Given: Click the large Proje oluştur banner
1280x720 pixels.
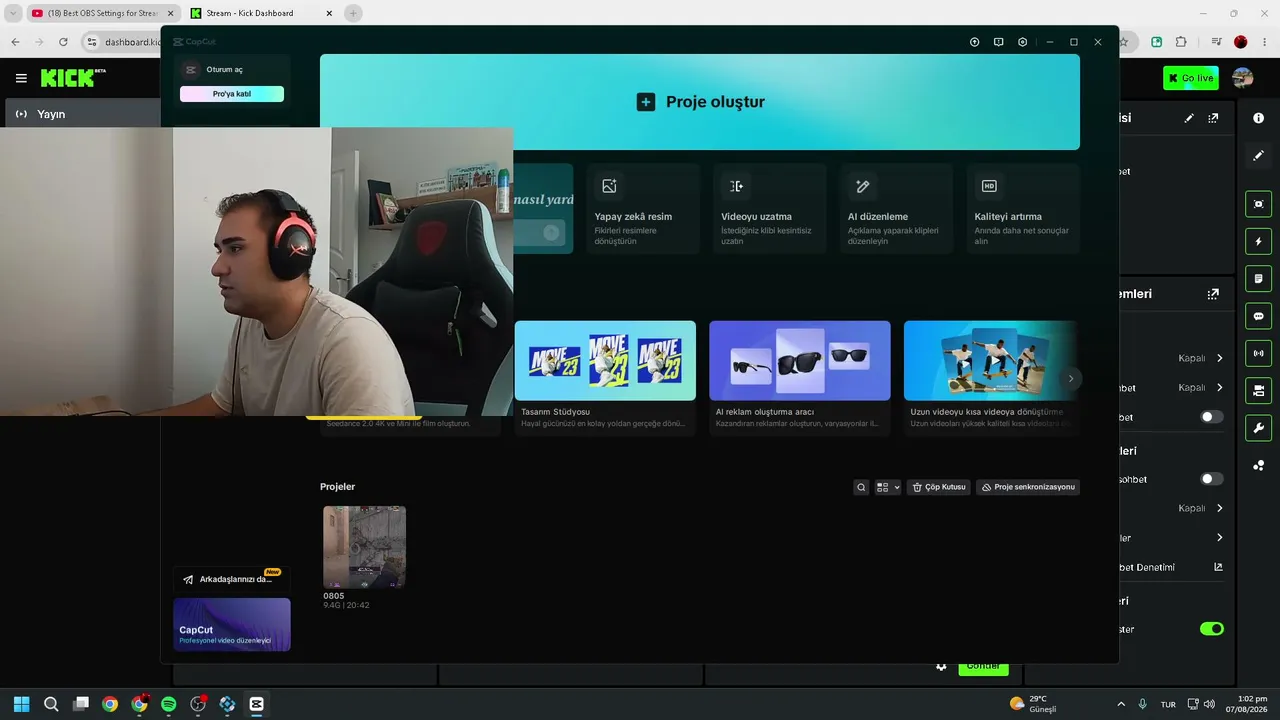Looking at the screenshot, I should click(700, 102).
